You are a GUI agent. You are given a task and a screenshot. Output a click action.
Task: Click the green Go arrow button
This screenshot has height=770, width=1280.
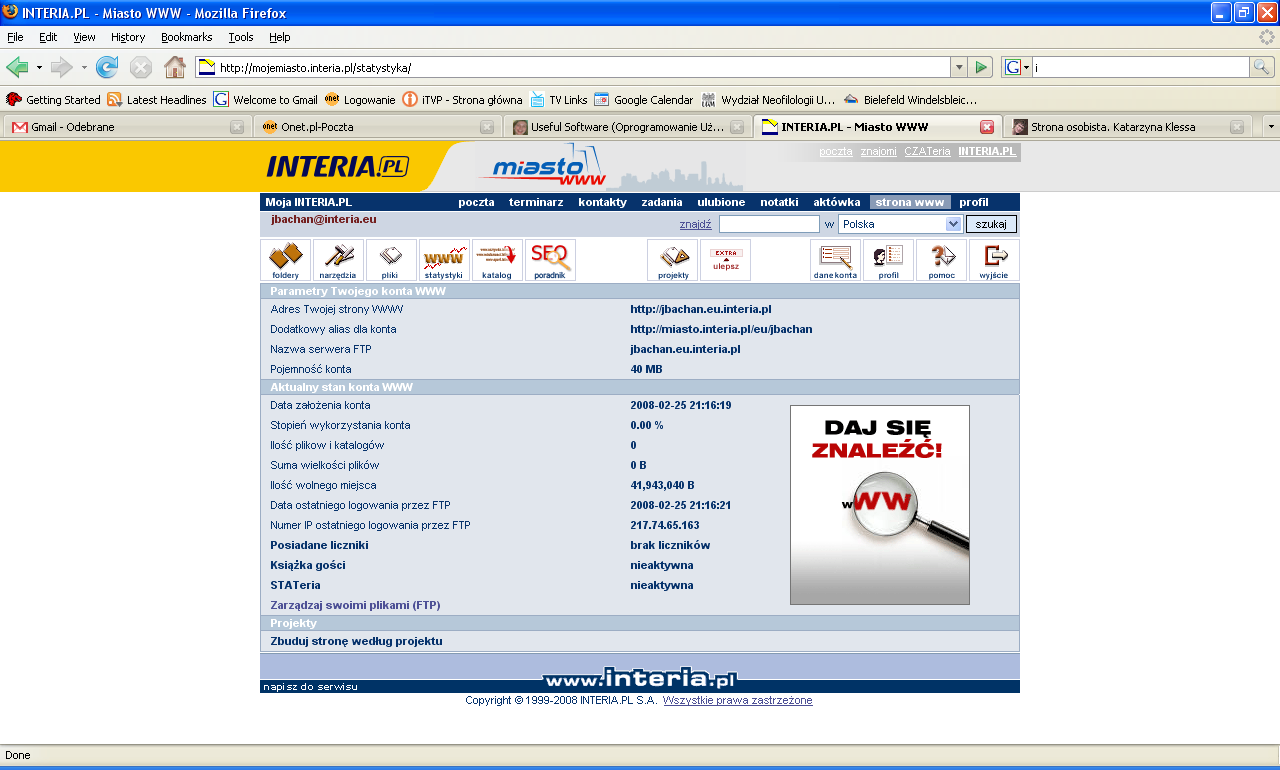(x=981, y=67)
